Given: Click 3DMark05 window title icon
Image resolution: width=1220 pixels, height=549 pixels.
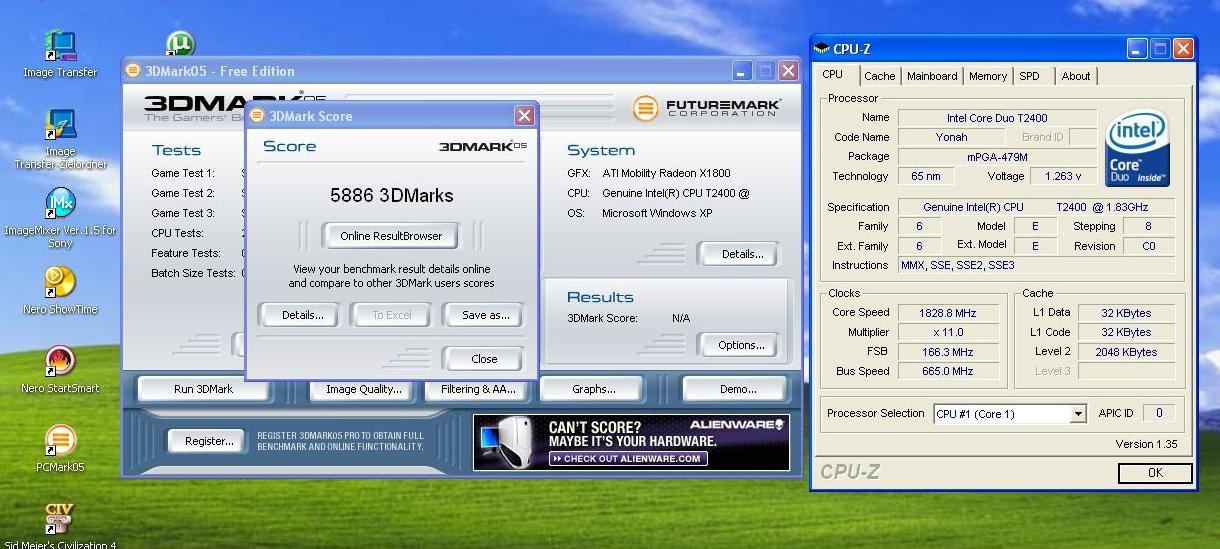Looking at the screenshot, I should coord(134,71).
